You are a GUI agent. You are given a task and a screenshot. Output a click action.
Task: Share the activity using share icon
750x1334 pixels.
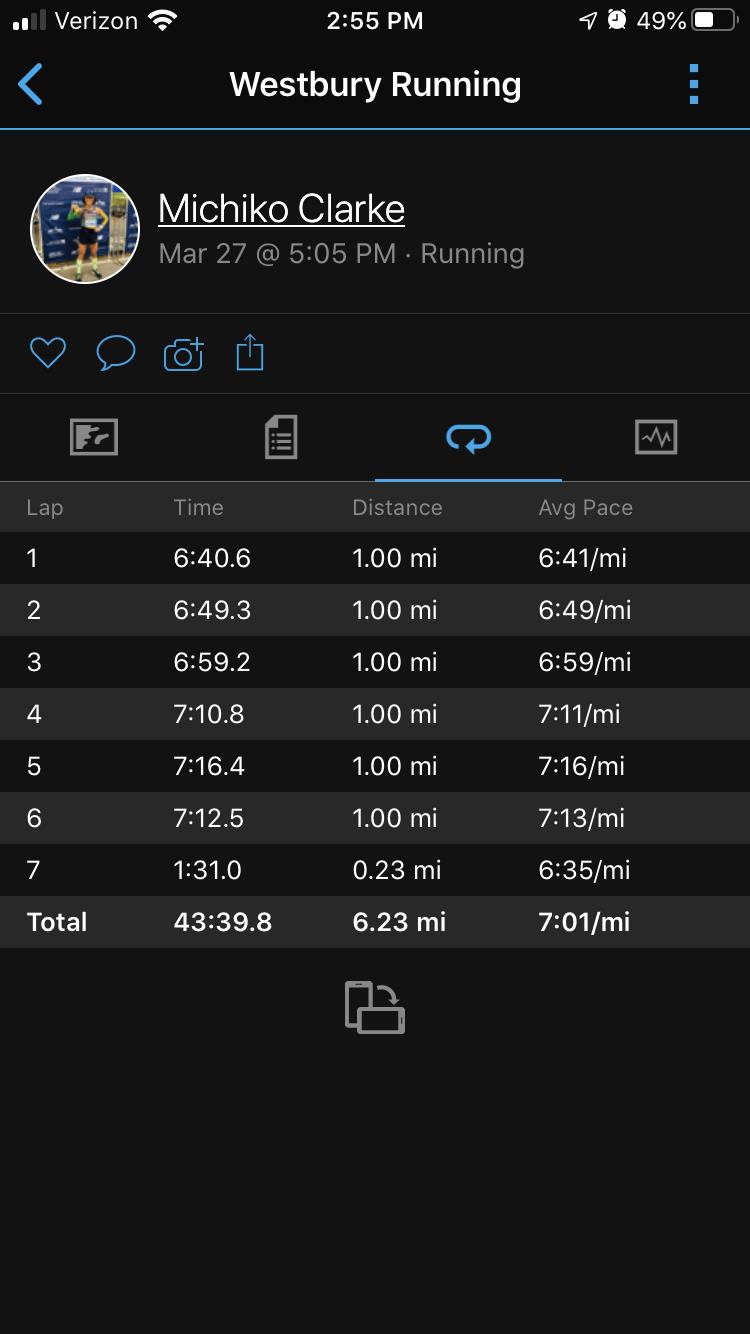pos(249,353)
